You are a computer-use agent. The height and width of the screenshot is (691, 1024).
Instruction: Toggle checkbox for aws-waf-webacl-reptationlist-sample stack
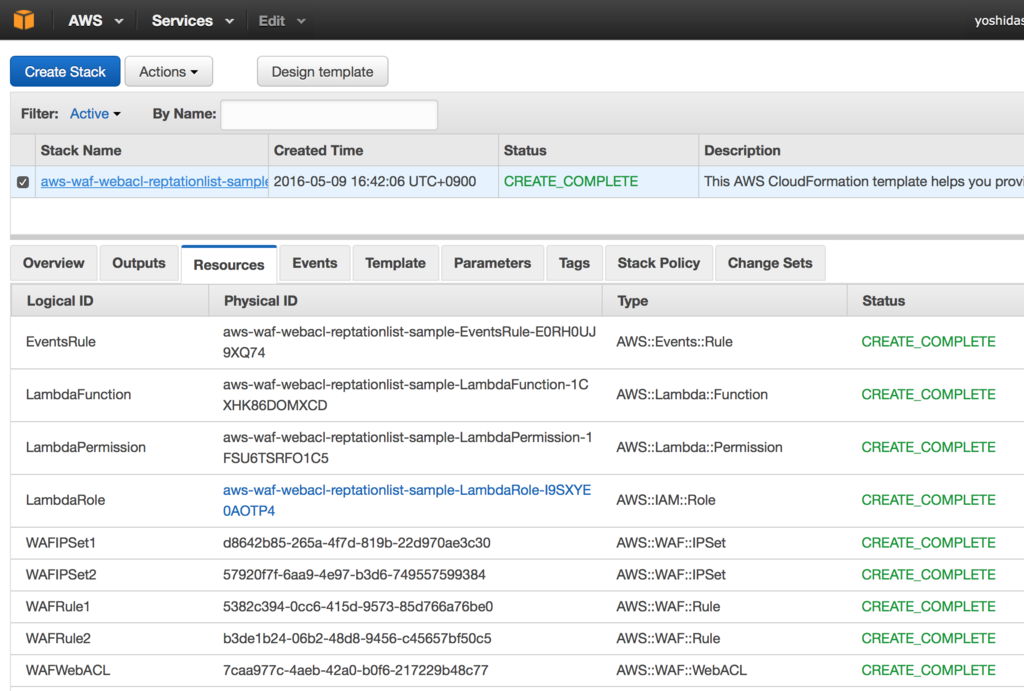(23, 182)
